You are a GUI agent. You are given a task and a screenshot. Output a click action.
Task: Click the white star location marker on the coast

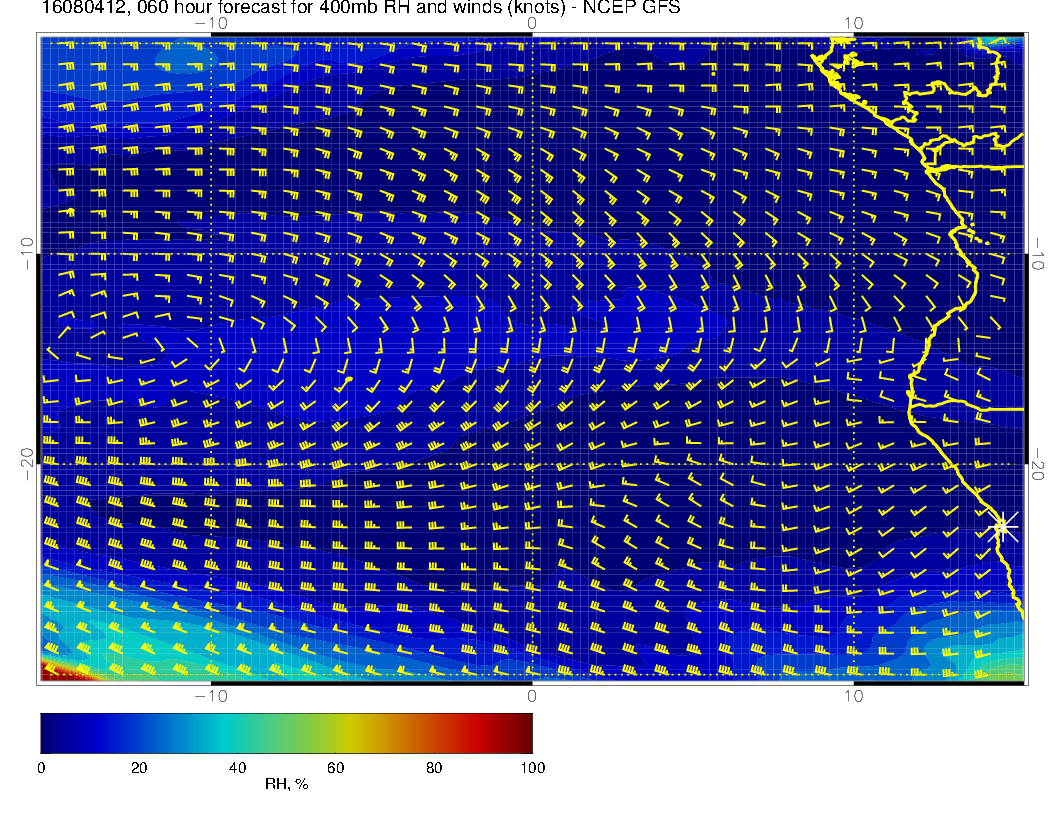[x=1002, y=527]
